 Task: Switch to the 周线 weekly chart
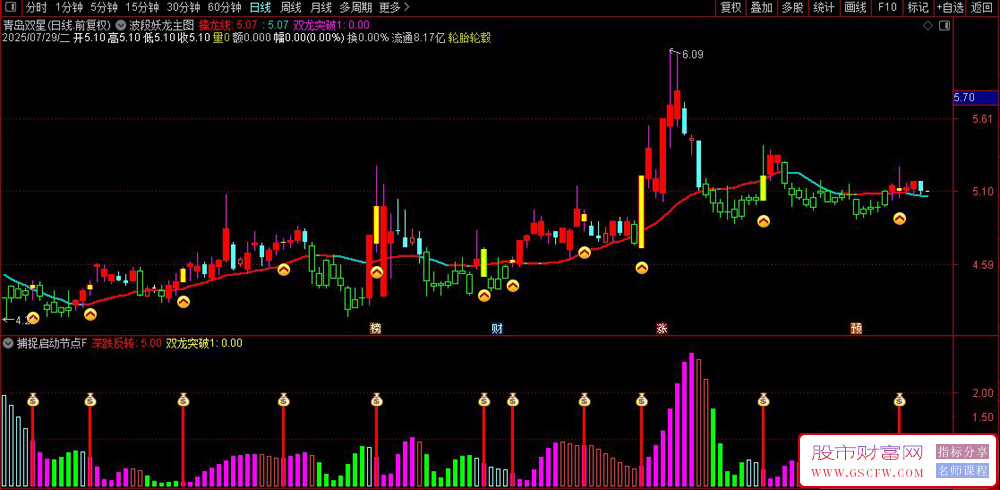point(290,8)
